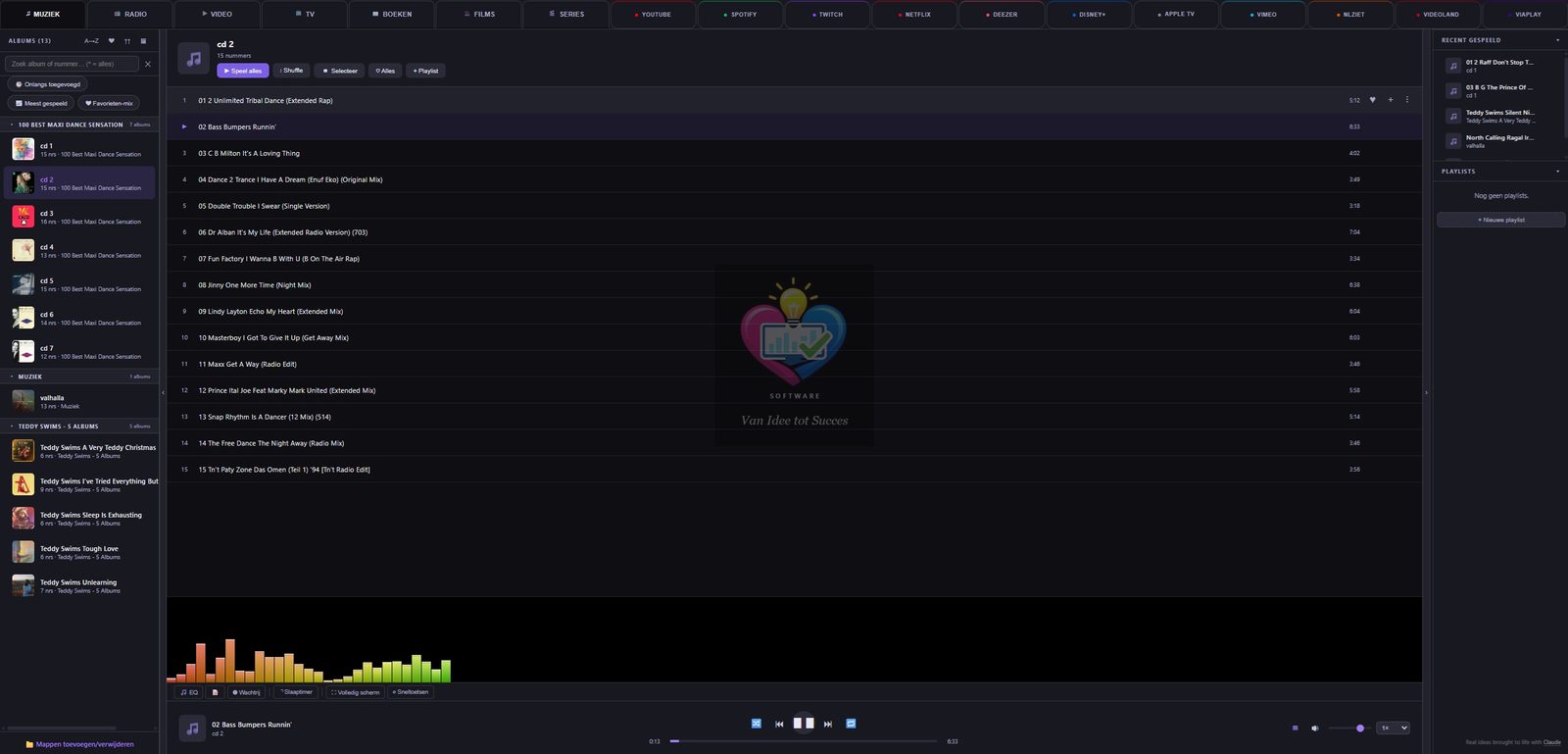Viewport: 1568px width, 754px height.
Task: Open the 1x playback speed dropdown
Action: (x=1394, y=729)
